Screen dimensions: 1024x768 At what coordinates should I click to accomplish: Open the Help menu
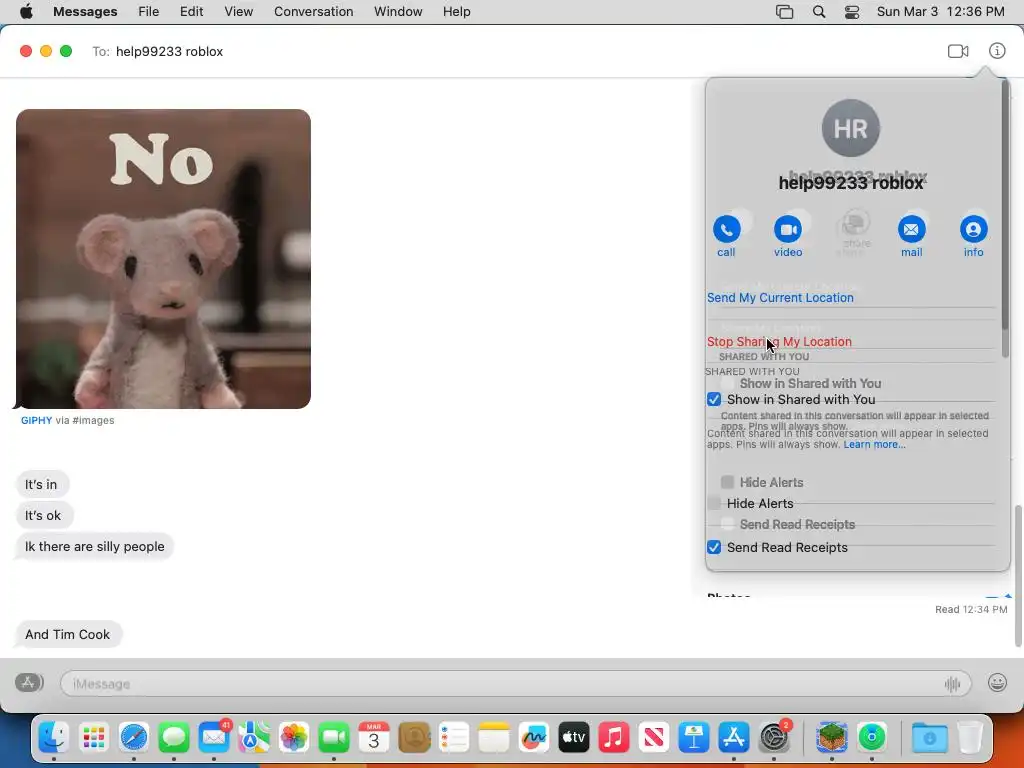pos(456,12)
